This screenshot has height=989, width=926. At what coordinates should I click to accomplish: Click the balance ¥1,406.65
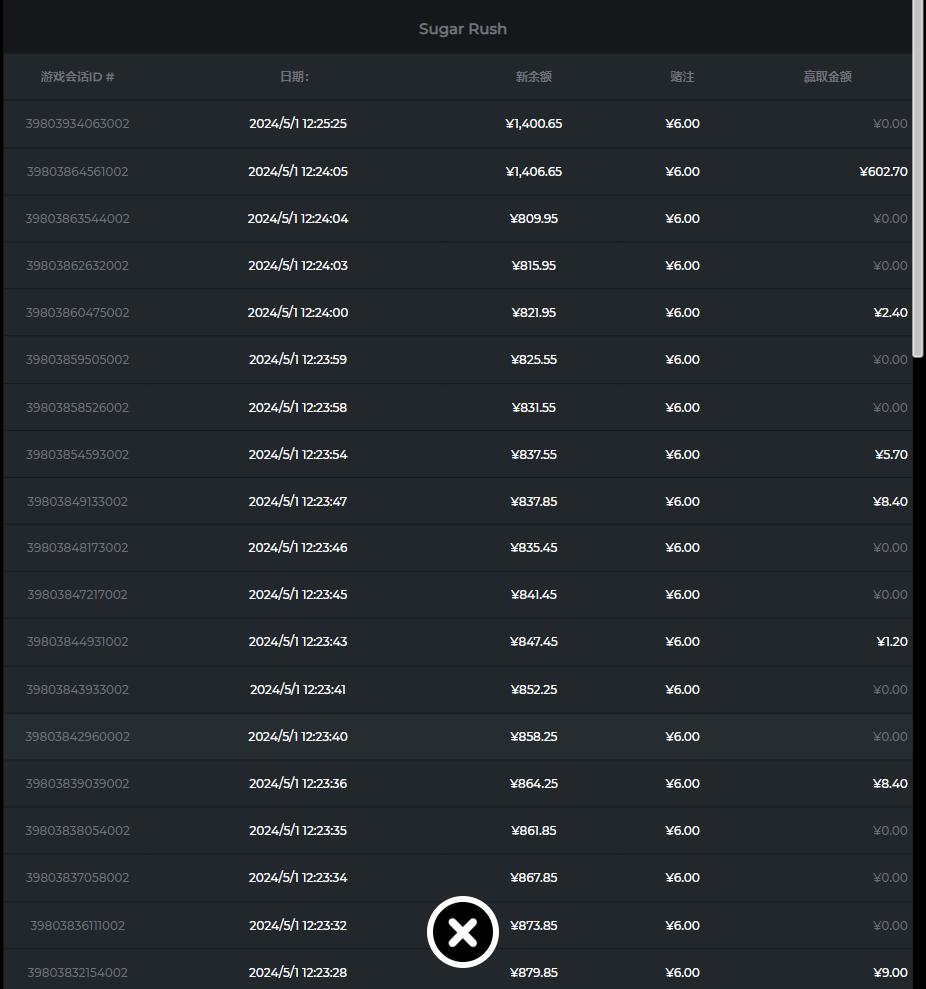tap(534, 172)
